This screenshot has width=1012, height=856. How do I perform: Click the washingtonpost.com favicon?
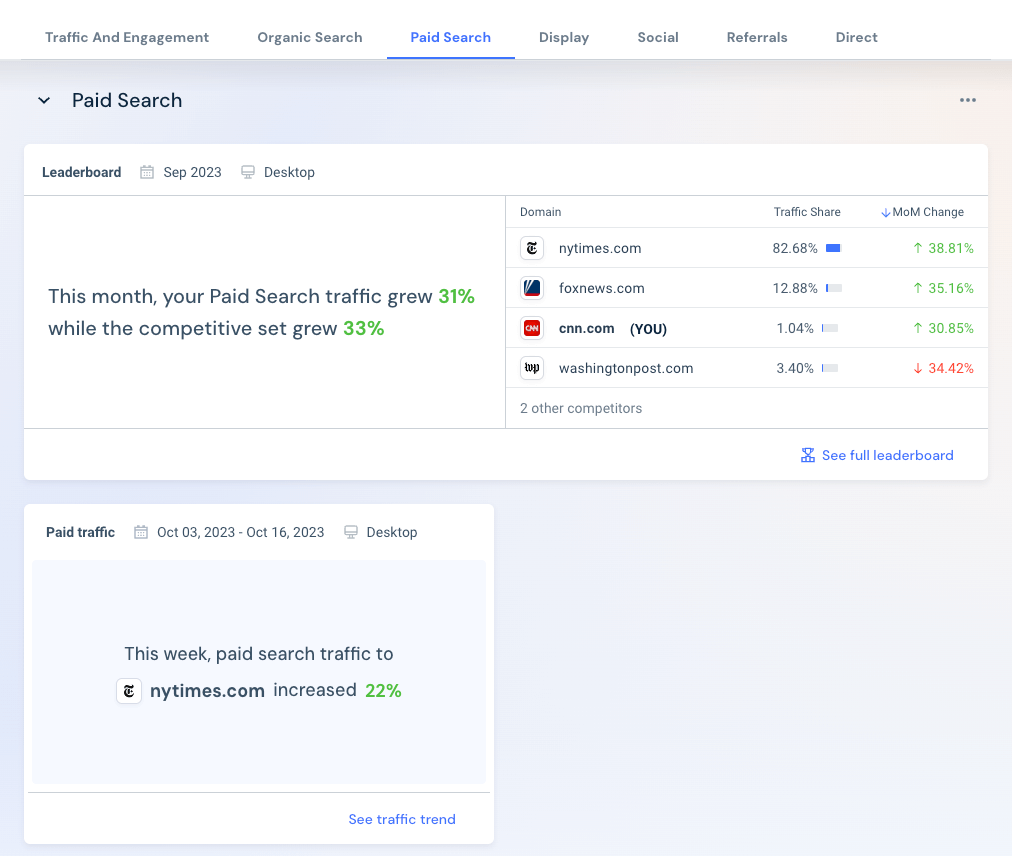click(532, 368)
